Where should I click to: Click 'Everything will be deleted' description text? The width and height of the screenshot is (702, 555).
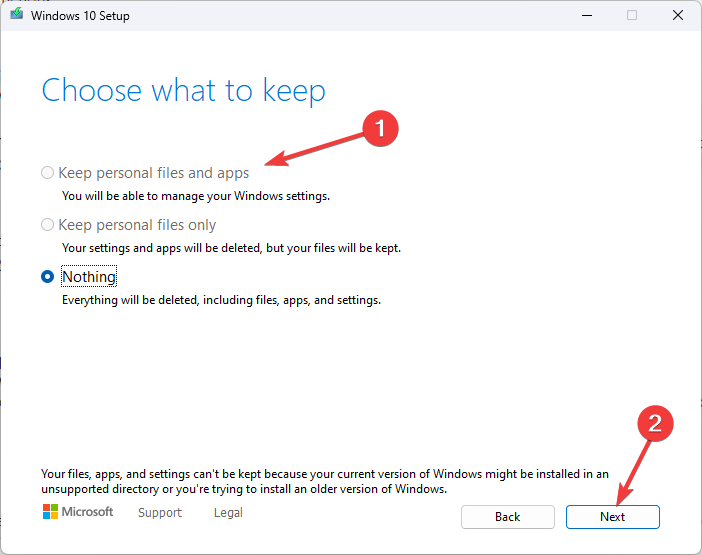click(x=221, y=300)
